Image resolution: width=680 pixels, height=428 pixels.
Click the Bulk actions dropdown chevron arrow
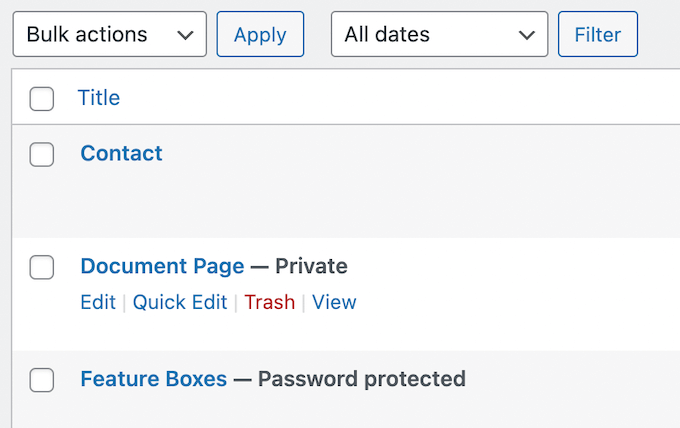click(x=185, y=35)
